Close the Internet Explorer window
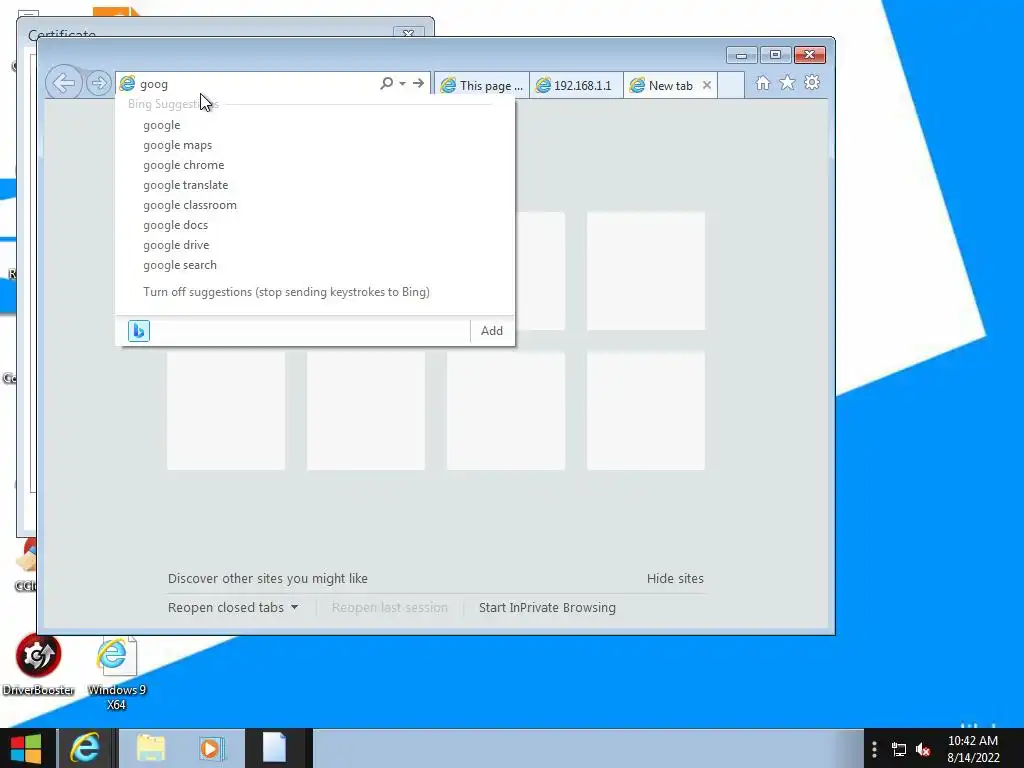1024x768 pixels. 810,55
